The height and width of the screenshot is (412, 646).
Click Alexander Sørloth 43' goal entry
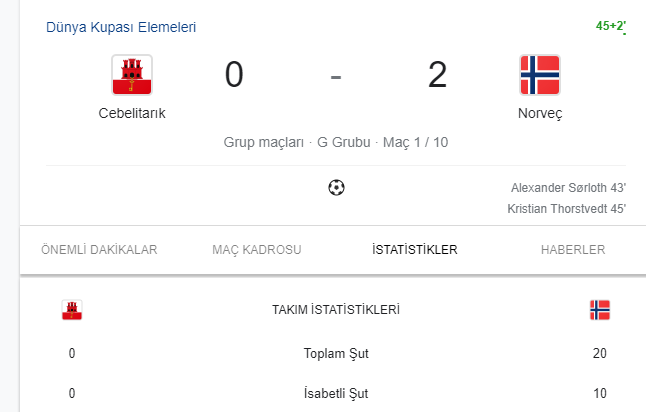[x=568, y=187]
